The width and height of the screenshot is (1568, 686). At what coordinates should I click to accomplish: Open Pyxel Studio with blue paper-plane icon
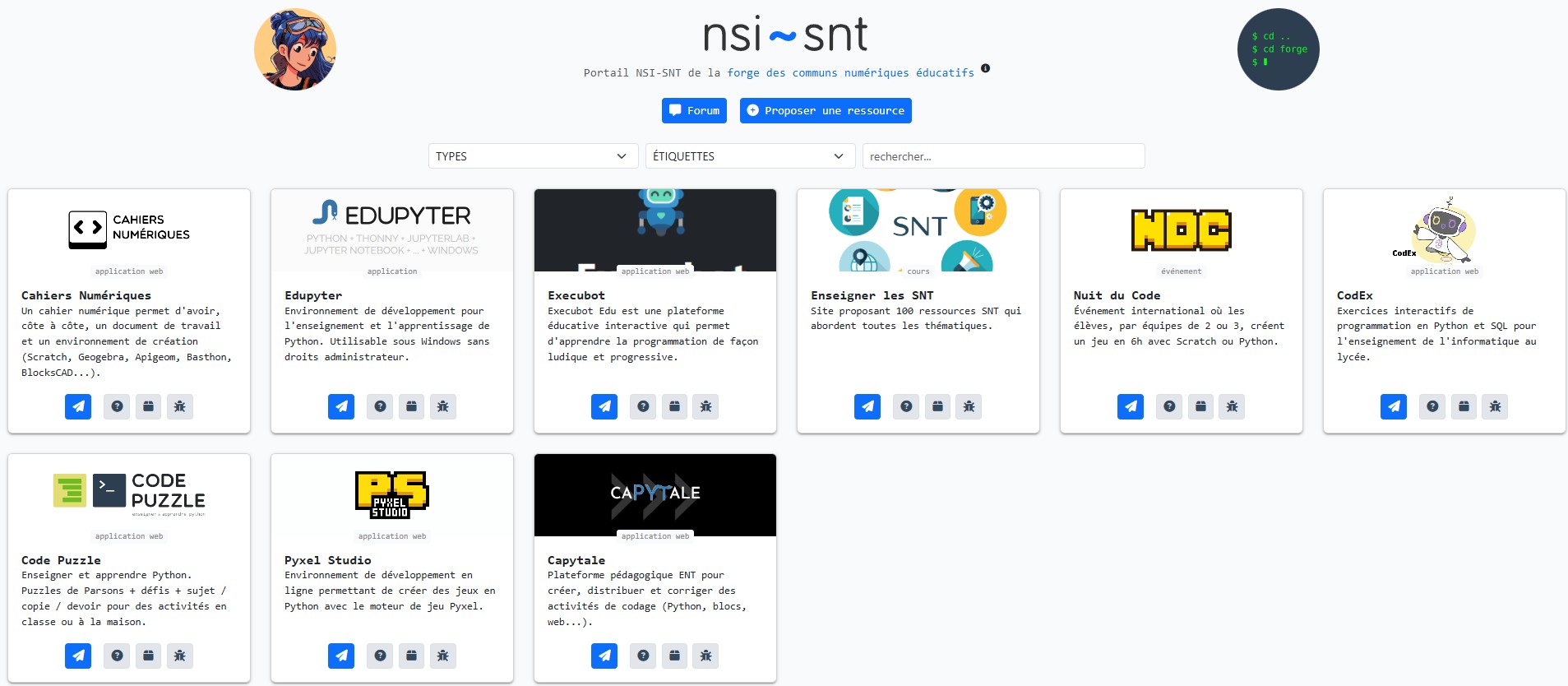341,656
